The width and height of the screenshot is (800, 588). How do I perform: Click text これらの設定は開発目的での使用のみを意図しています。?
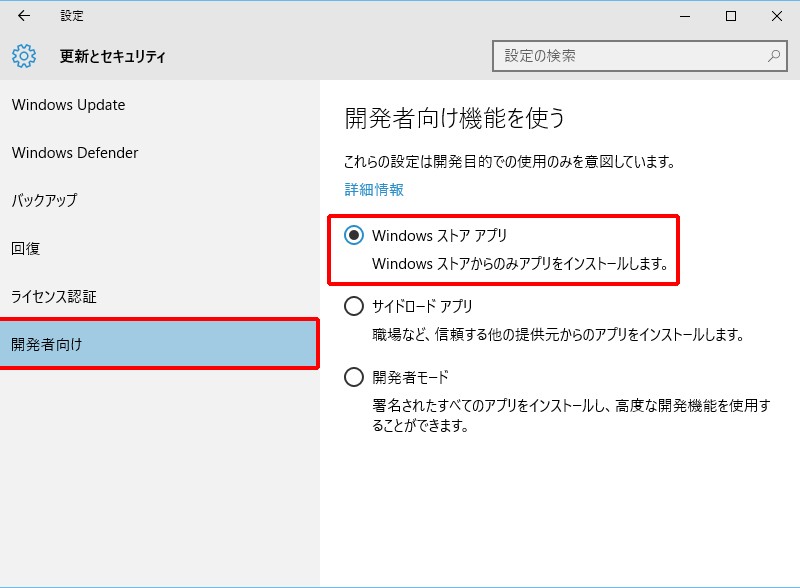[509, 162]
